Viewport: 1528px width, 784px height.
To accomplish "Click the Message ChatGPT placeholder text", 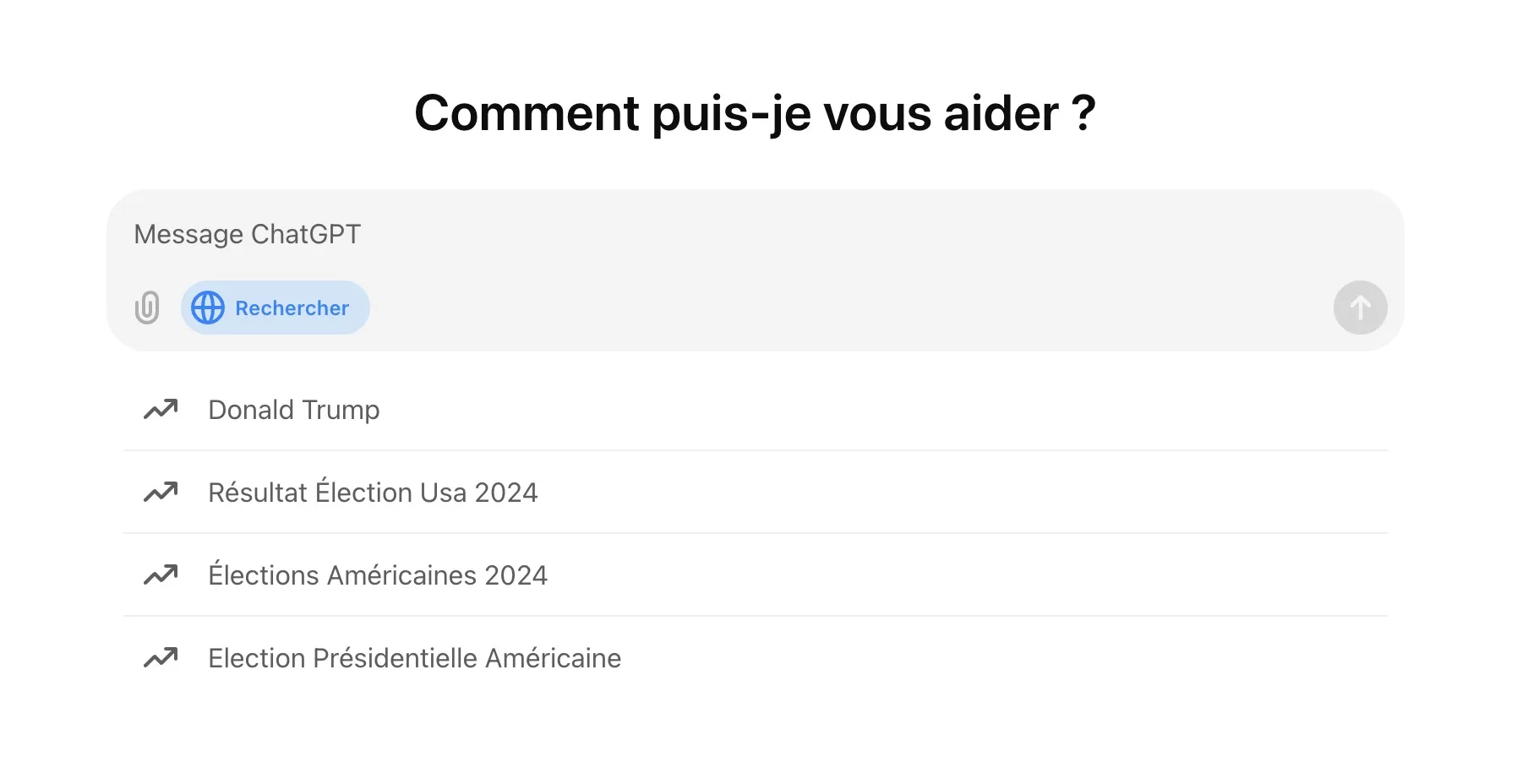I will click(248, 234).
